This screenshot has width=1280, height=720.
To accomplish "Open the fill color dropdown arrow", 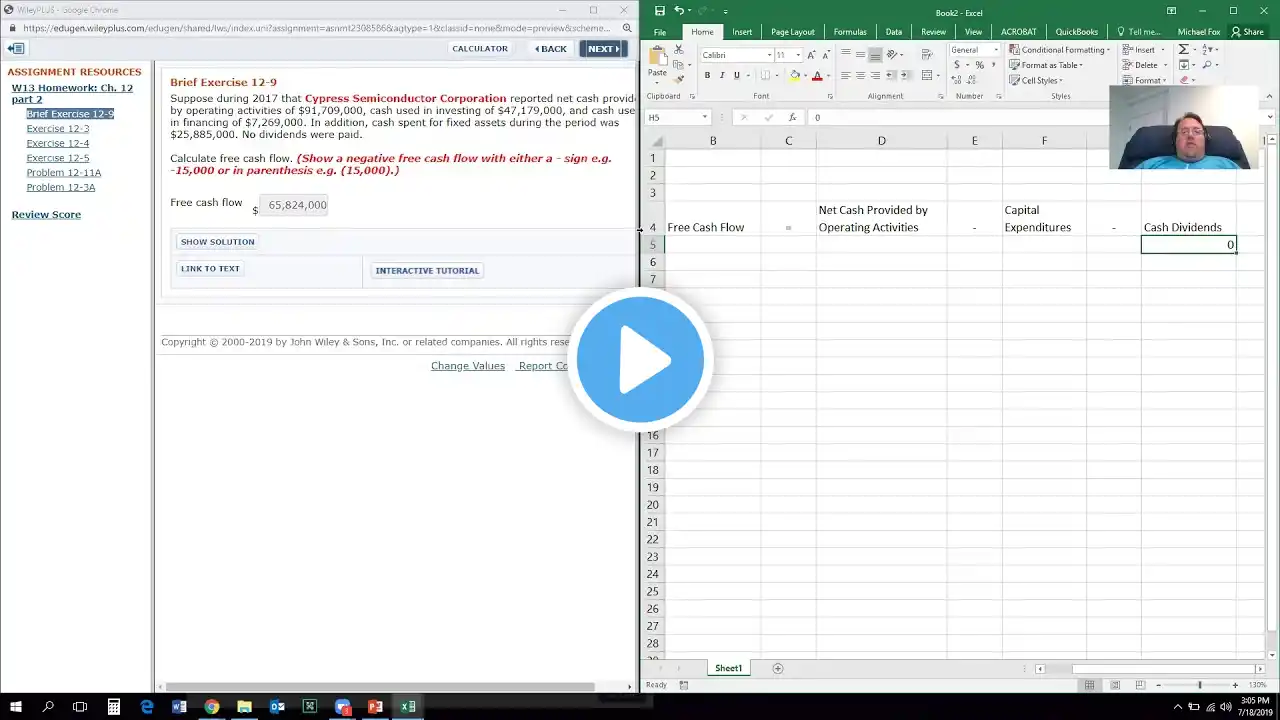I will click(805, 76).
